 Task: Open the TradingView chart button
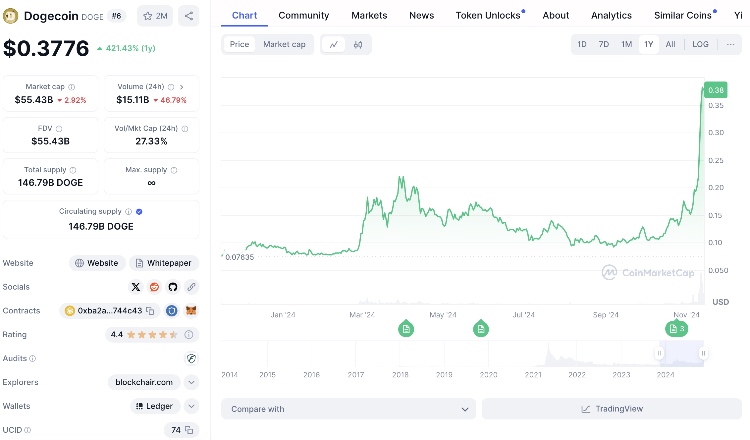(x=612, y=409)
